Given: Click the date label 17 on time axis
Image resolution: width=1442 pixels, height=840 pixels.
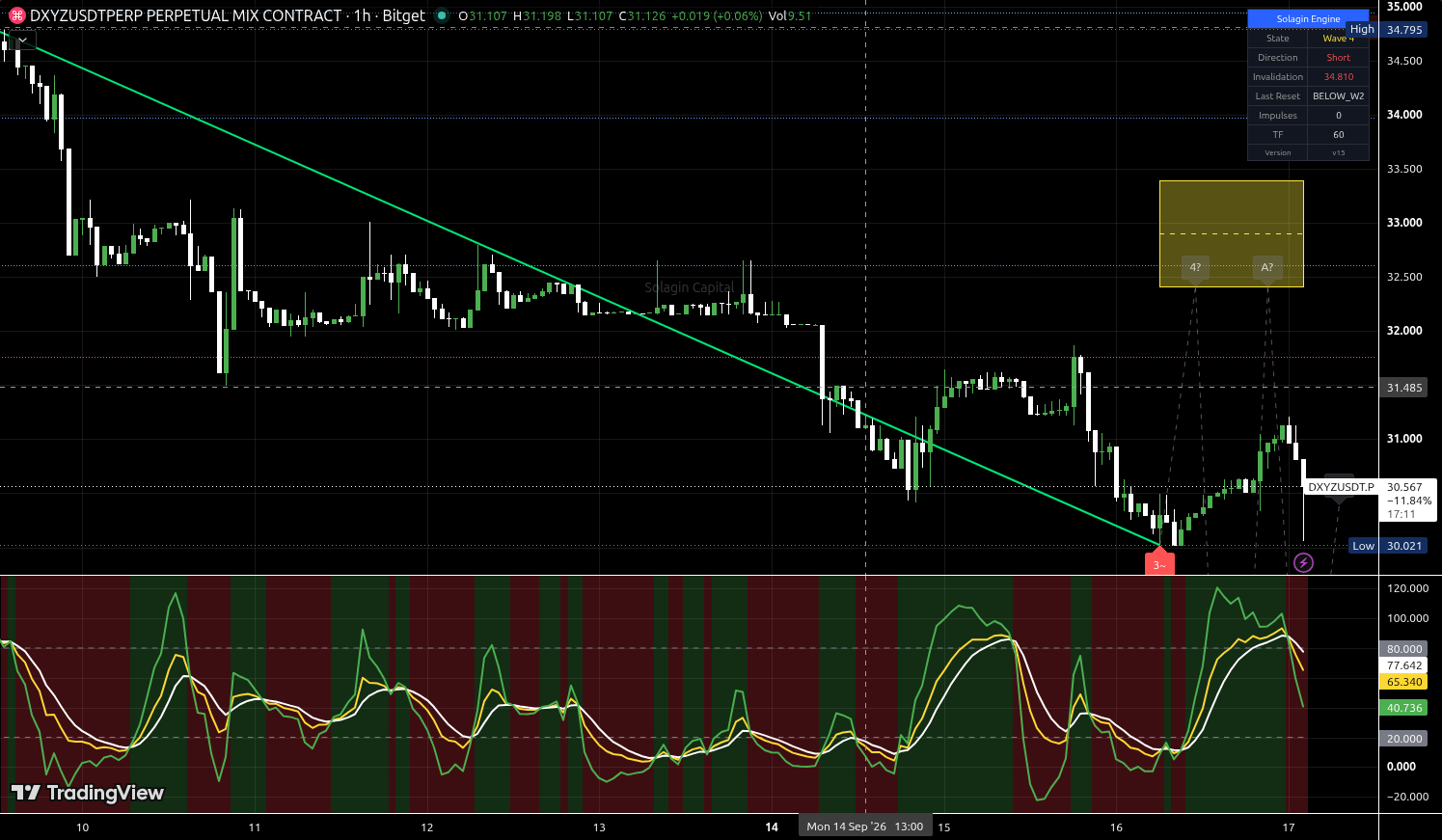Looking at the screenshot, I should [x=1289, y=827].
